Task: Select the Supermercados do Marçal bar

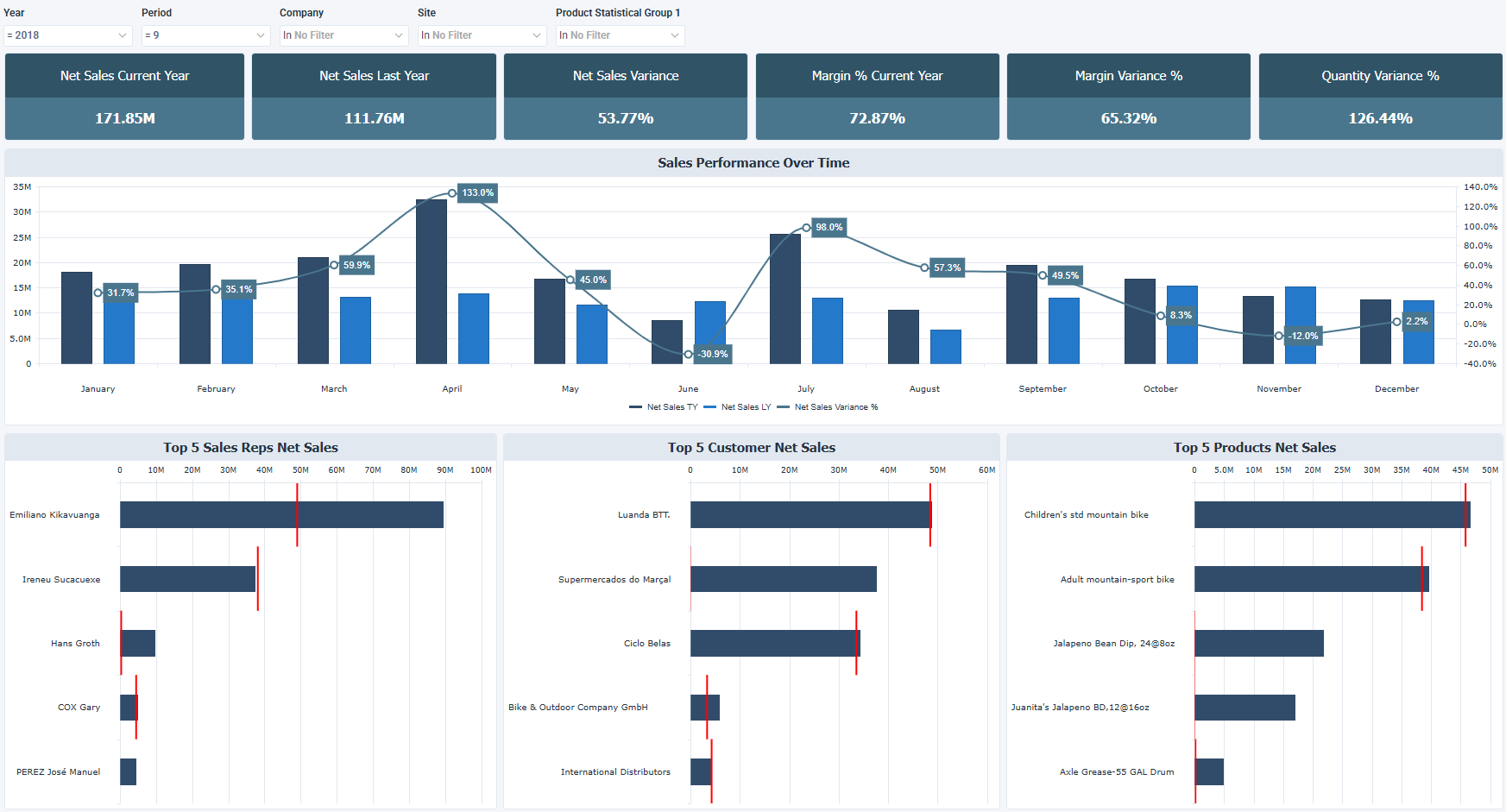Action: tap(784, 579)
